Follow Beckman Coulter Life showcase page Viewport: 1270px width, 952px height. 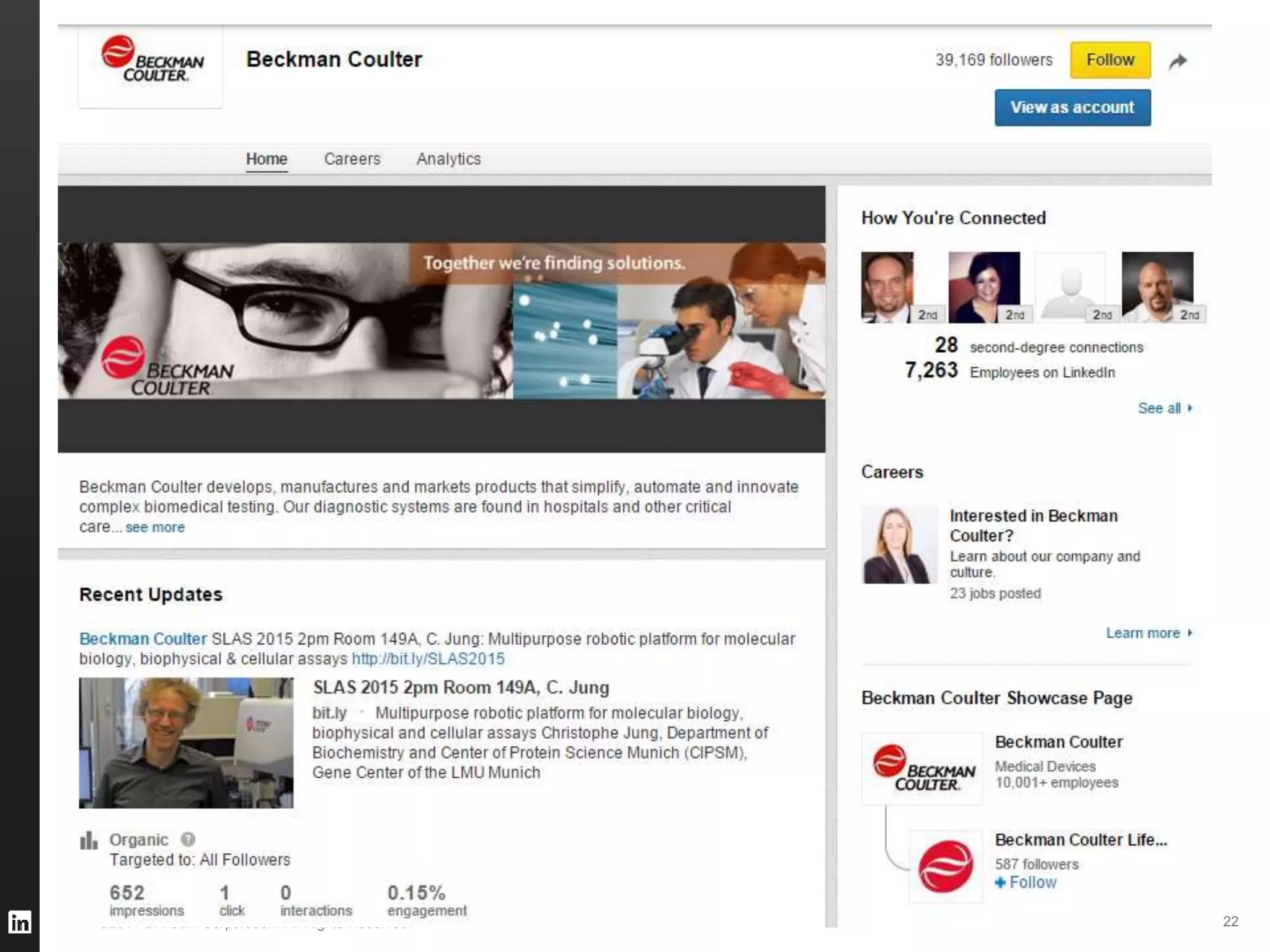click(1026, 883)
